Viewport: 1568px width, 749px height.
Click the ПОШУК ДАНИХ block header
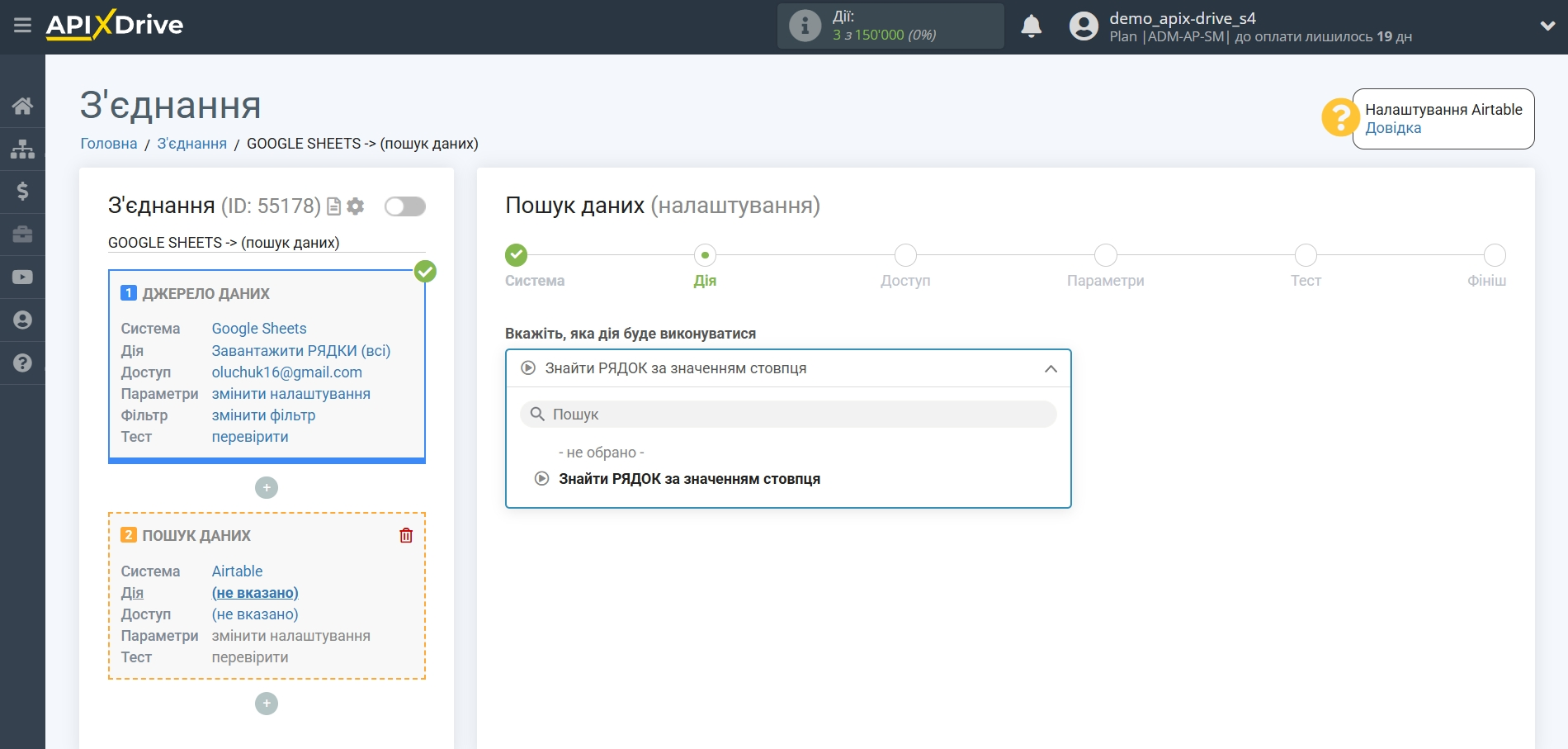click(196, 536)
